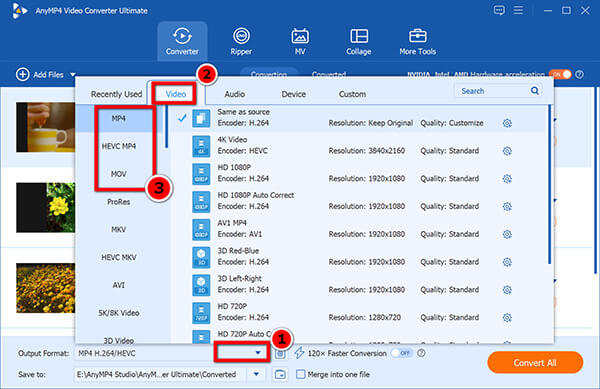Click the 3D Red-Blue format icon
Screen dimensions: 600x389
201,257
